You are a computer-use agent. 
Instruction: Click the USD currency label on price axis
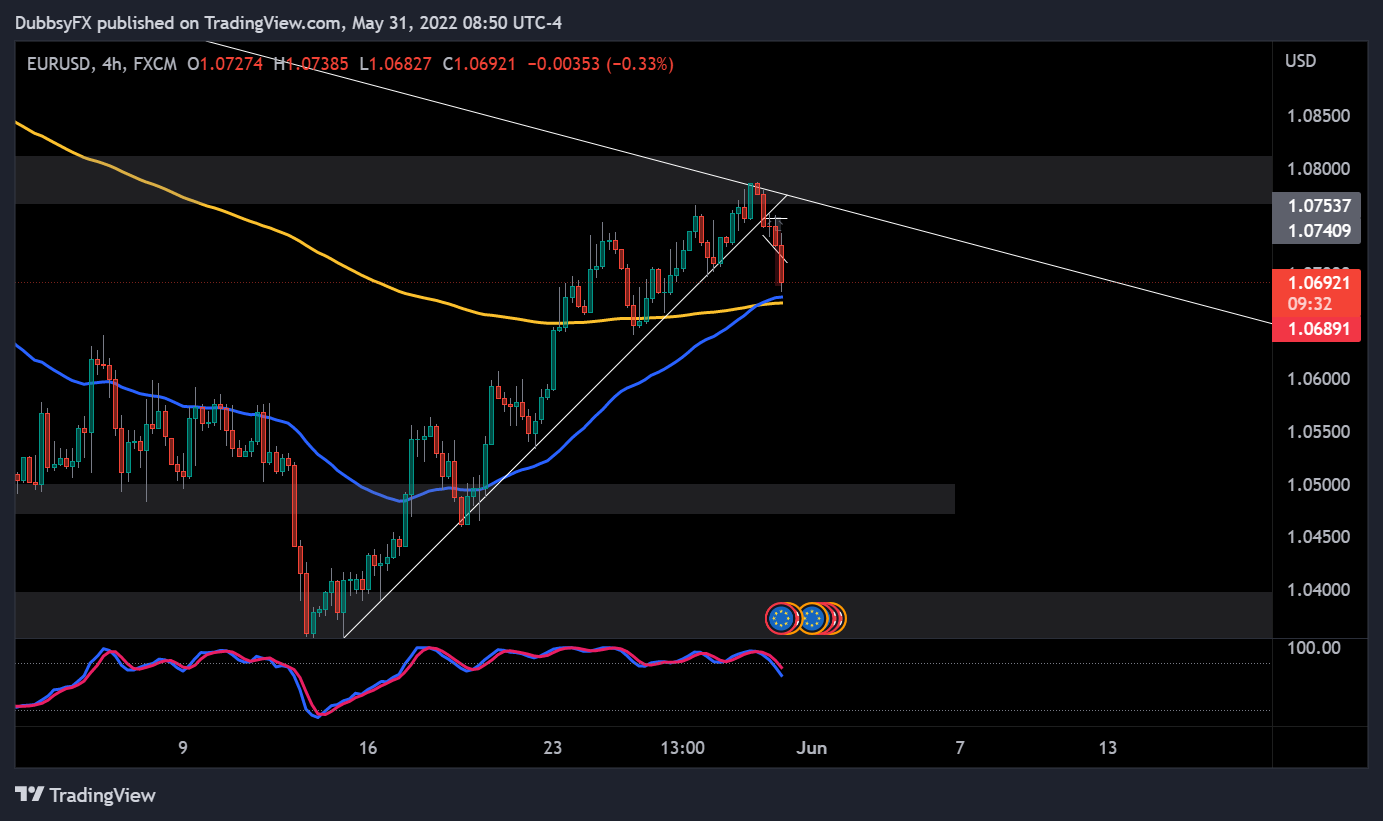(x=1300, y=61)
